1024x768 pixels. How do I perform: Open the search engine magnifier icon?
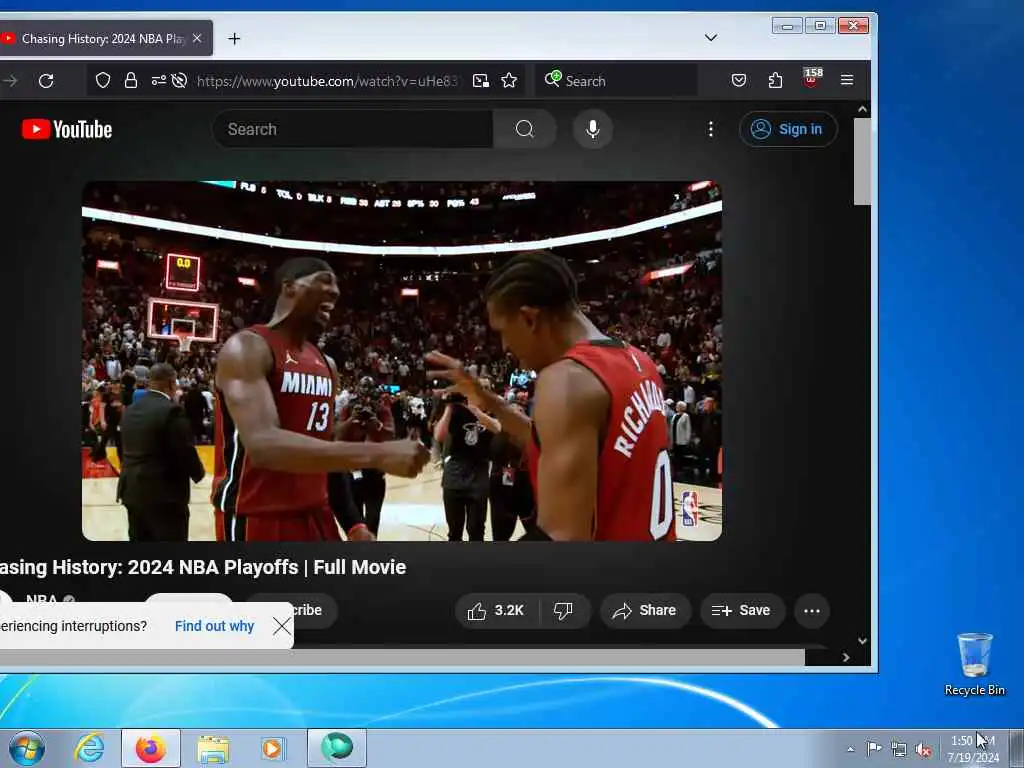(552, 80)
